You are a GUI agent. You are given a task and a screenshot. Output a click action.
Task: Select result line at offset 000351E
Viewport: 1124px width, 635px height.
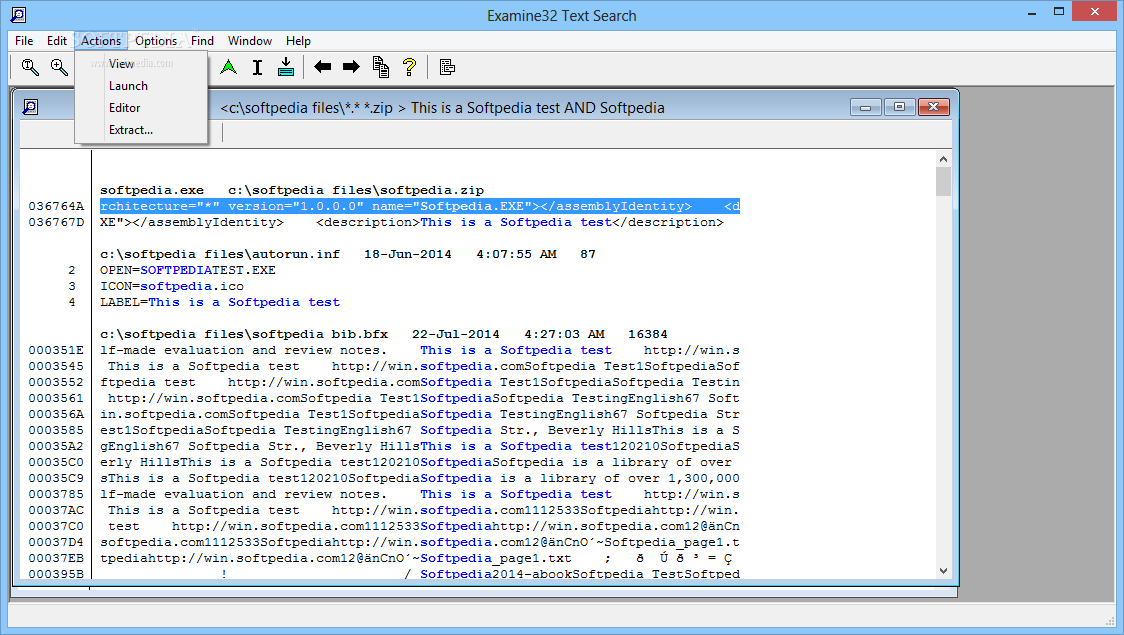click(419, 350)
